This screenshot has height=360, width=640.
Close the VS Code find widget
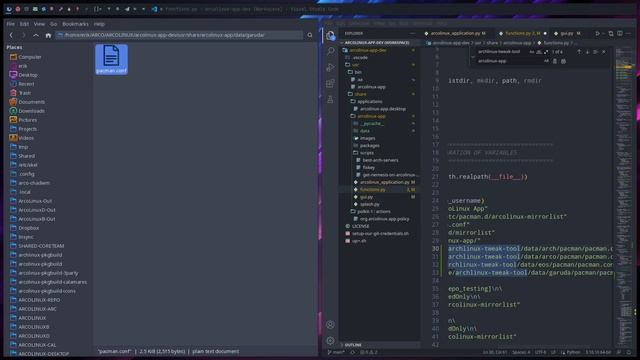604,52
